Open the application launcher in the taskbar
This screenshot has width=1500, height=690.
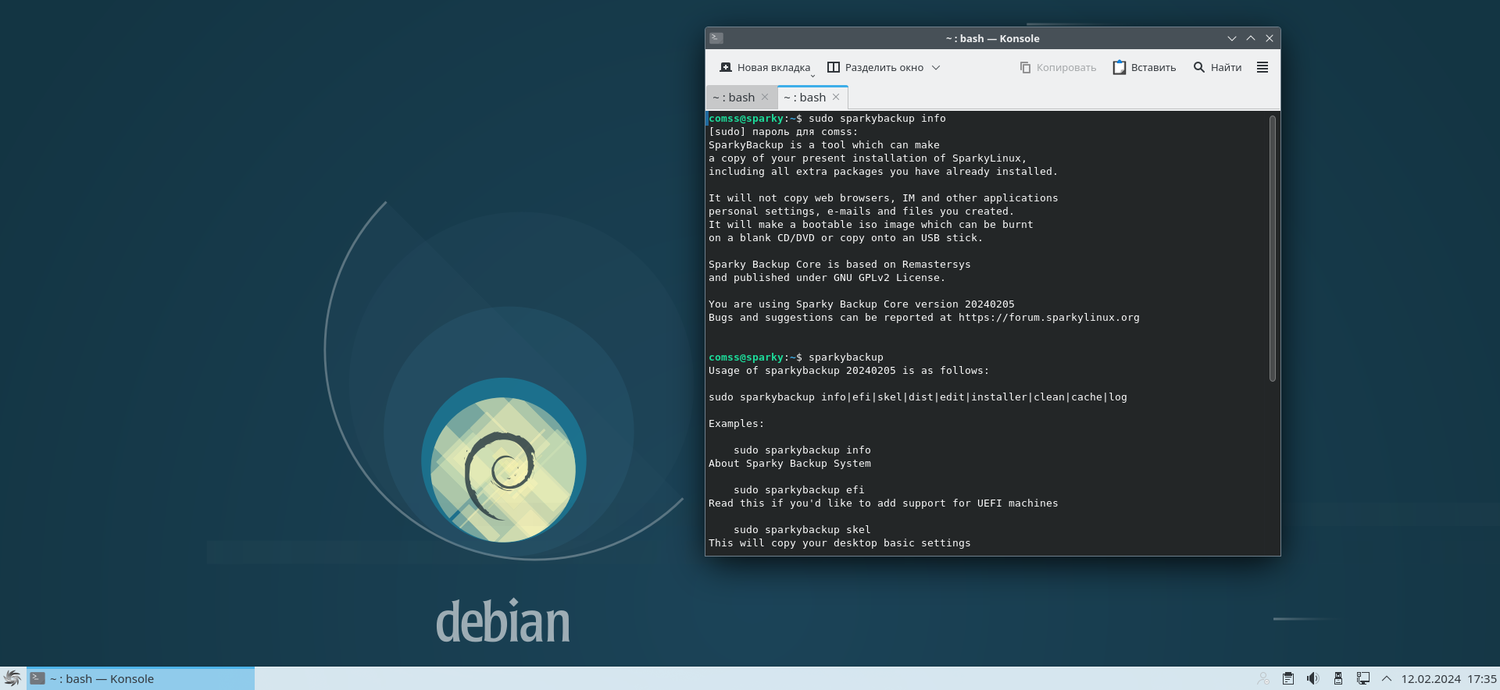(x=12, y=678)
